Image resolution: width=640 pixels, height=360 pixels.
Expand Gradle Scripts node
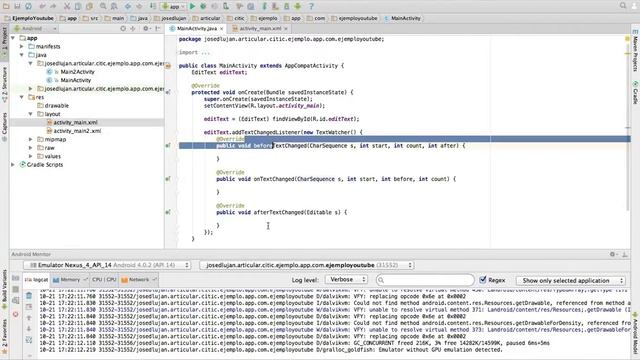13,164
